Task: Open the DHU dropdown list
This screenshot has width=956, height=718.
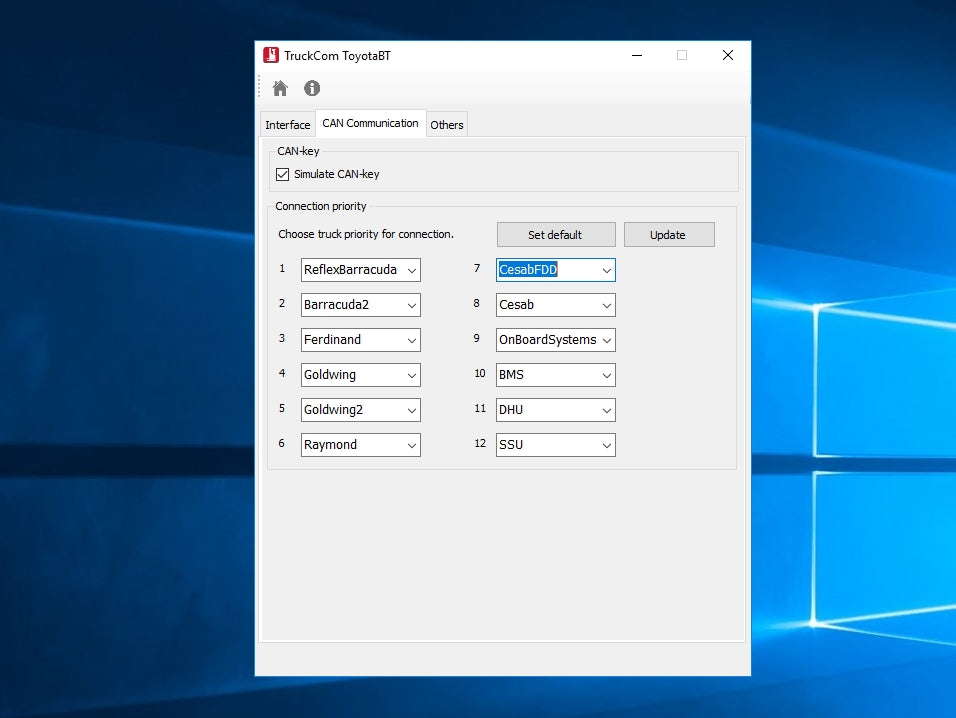Action: click(606, 410)
